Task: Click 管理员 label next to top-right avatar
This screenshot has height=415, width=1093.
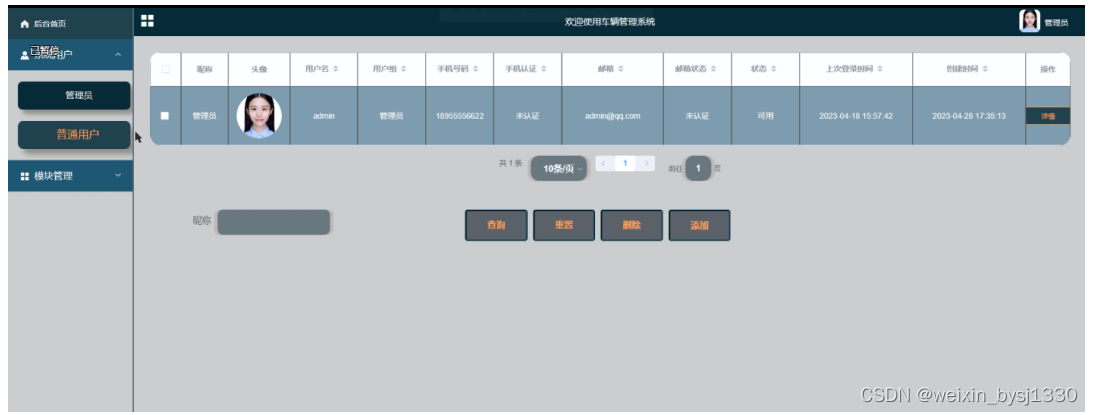Action: pyautogui.click(x=1056, y=23)
